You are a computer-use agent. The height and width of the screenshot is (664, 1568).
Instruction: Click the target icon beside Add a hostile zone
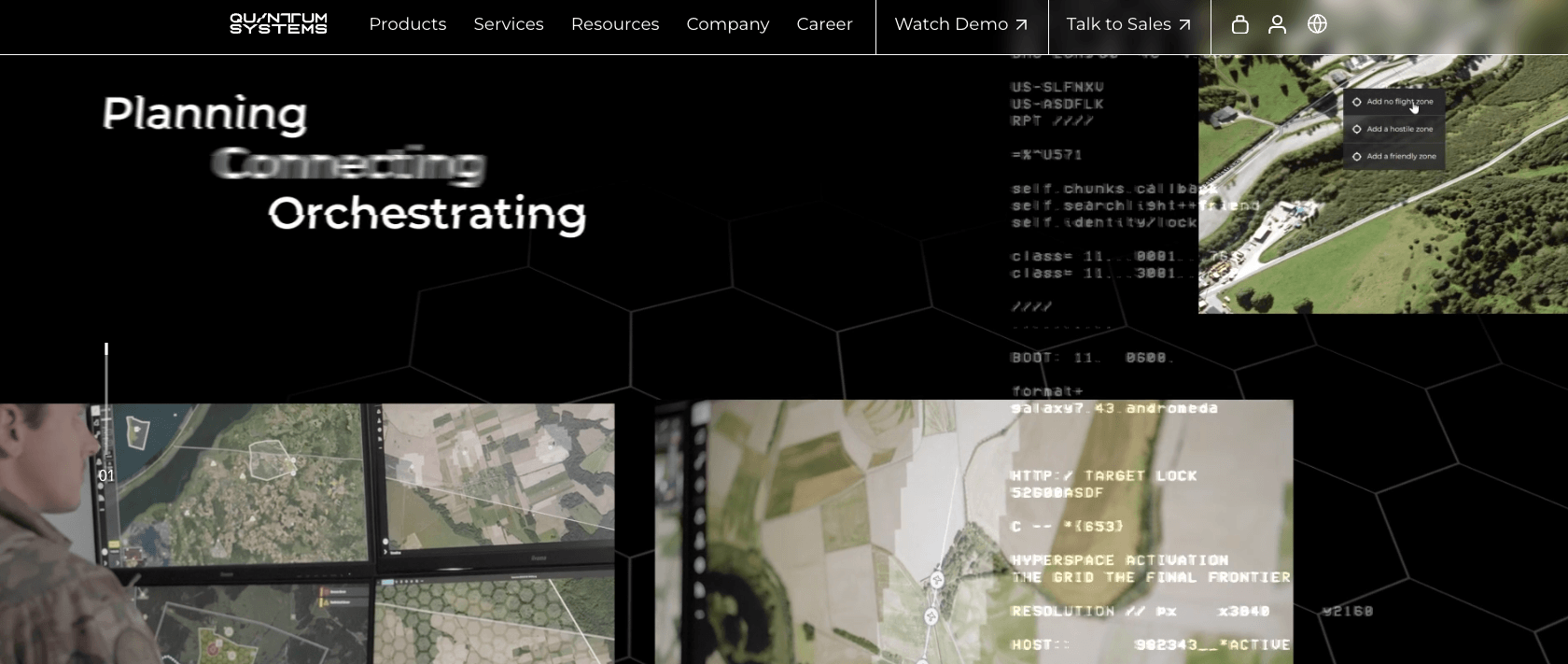point(1357,130)
